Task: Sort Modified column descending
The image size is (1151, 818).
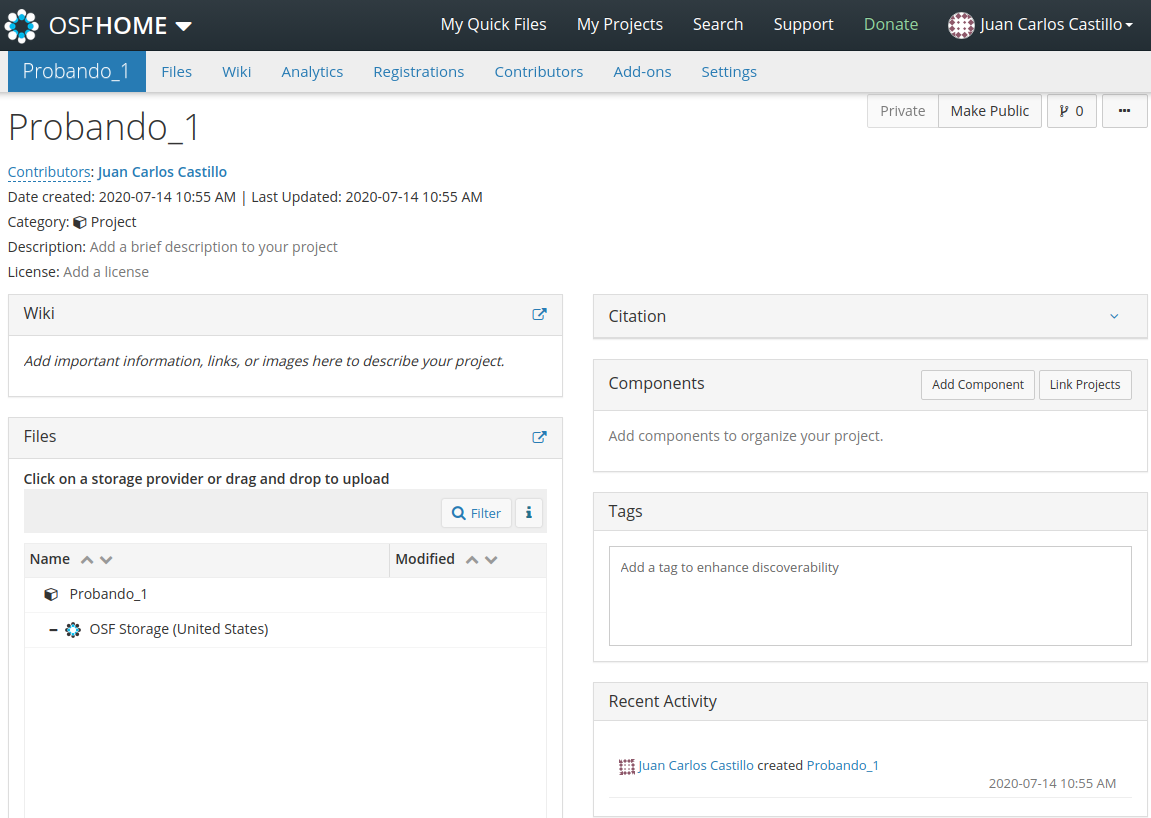Action: (x=491, y=560)
